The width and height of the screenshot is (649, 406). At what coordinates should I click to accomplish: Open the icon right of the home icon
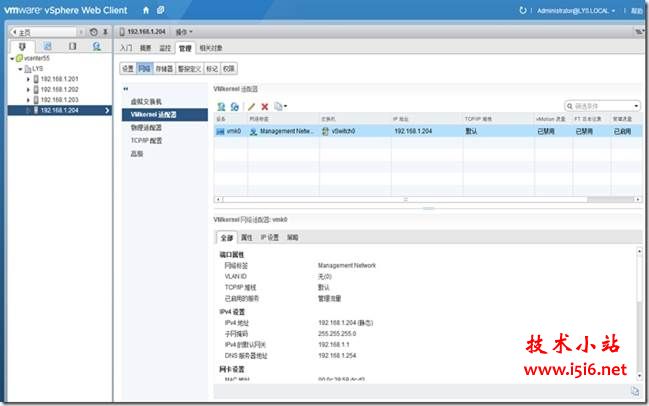coord(161,10)
